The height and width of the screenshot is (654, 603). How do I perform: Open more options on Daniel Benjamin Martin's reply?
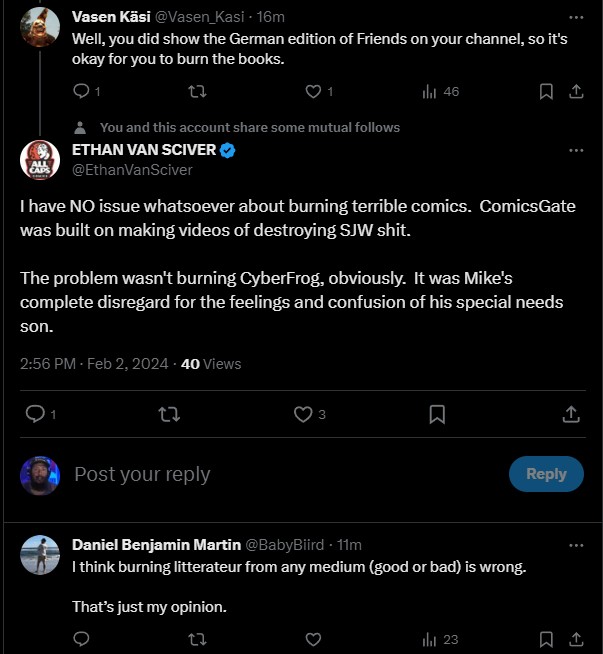tap(576, 545)
